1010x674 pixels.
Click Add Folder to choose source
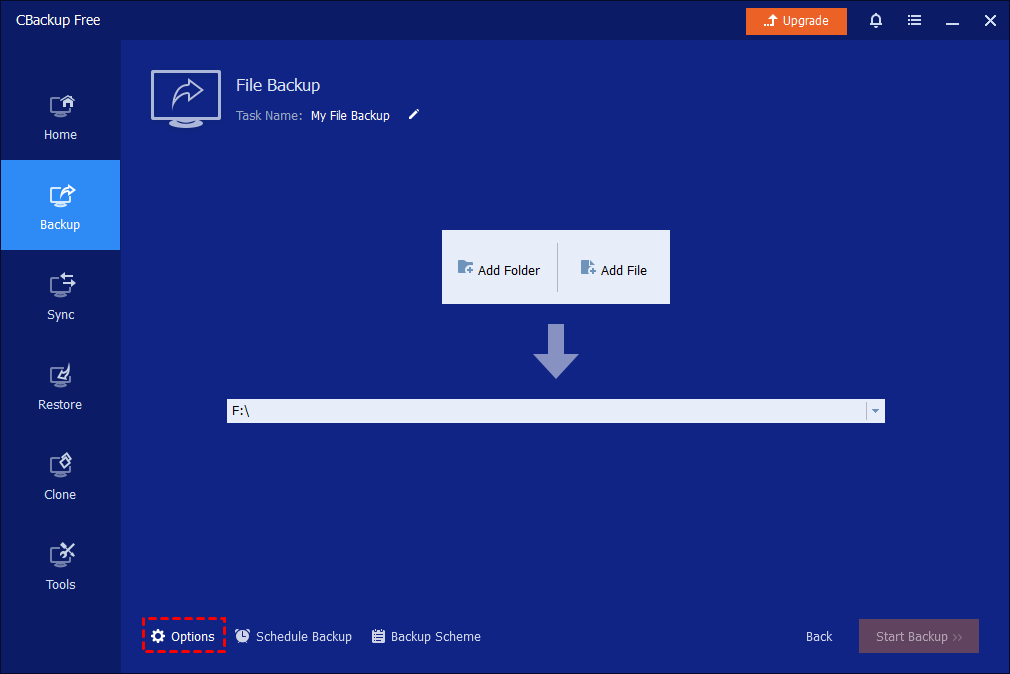499,269
